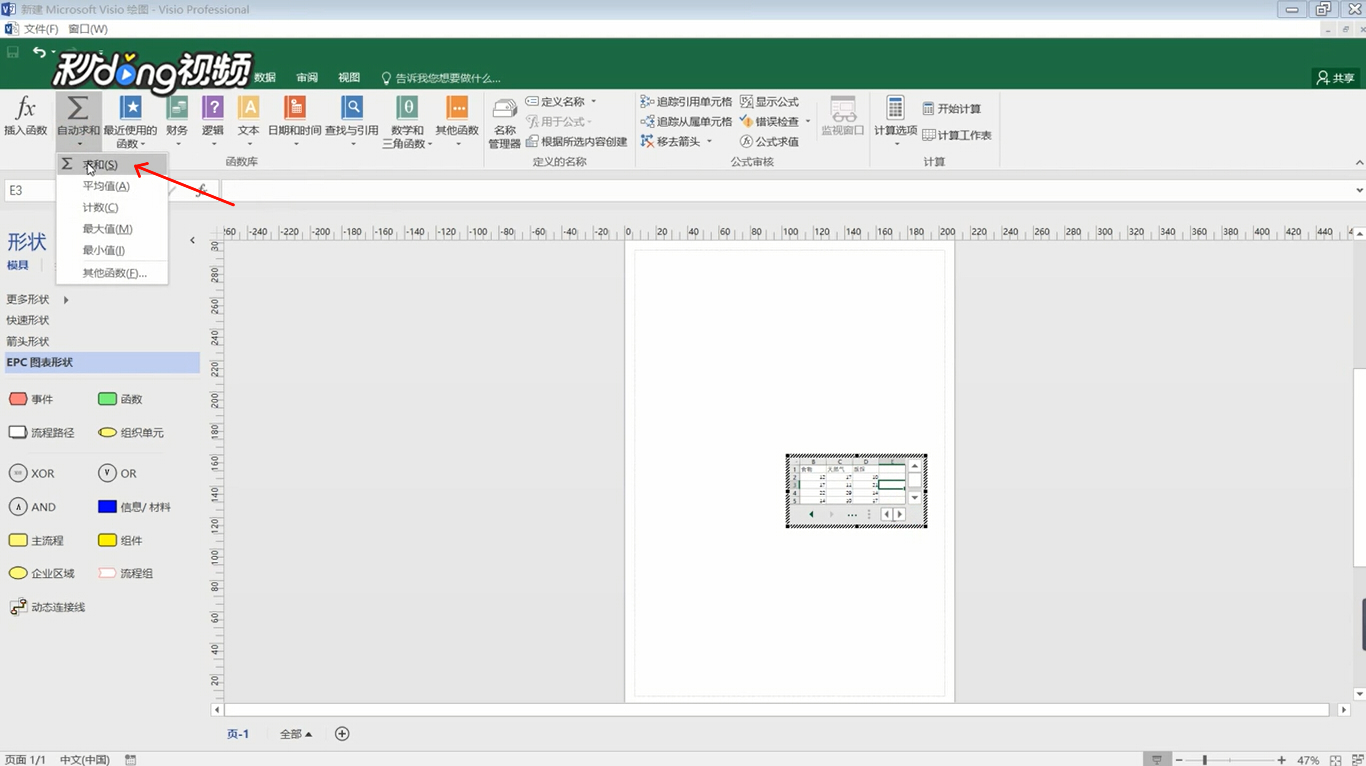Select Arrow Shapes (箭头形状) stencil
Viewport: 1366px width, 766px height.
point(28,341)
